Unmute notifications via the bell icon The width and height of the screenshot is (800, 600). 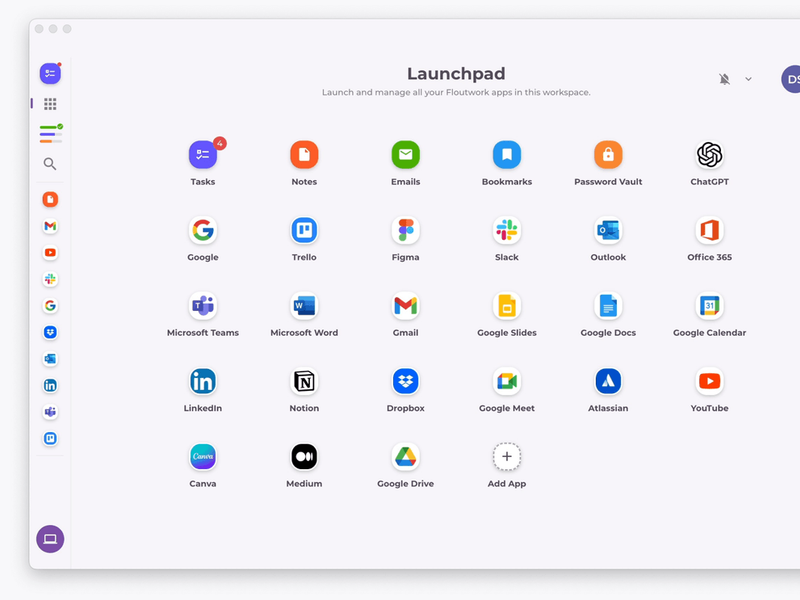coord(723,78)
